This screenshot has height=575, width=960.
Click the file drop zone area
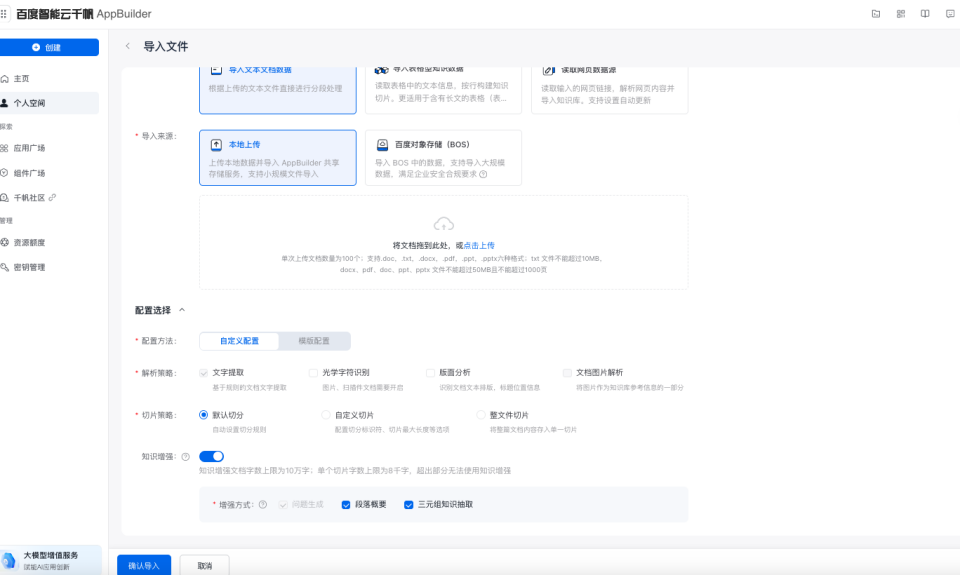click(x=443, y=242)
